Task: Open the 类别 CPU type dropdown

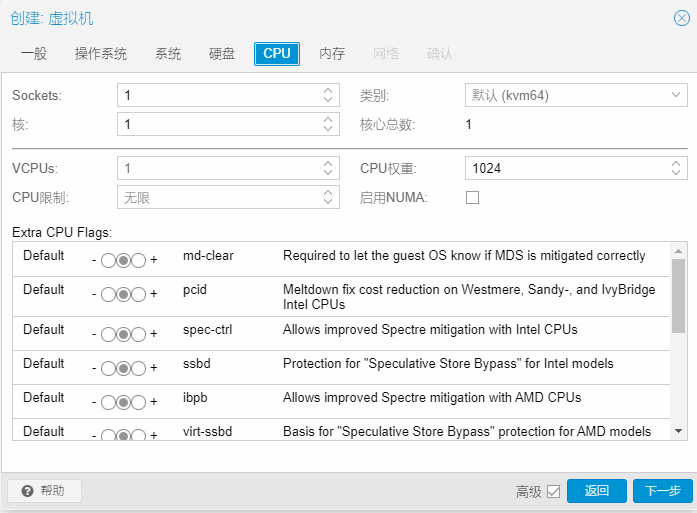Action: pos(576,95)
